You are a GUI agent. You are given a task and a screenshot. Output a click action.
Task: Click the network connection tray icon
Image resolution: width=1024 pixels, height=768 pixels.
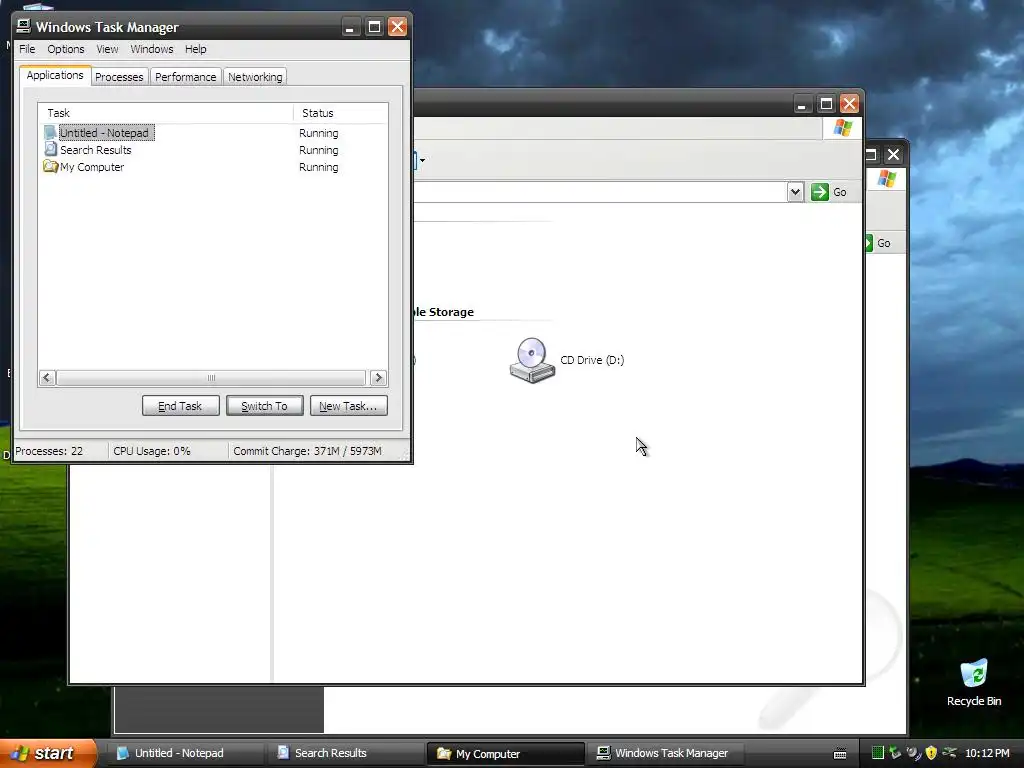pyautogui.click(x=949, y=752)
